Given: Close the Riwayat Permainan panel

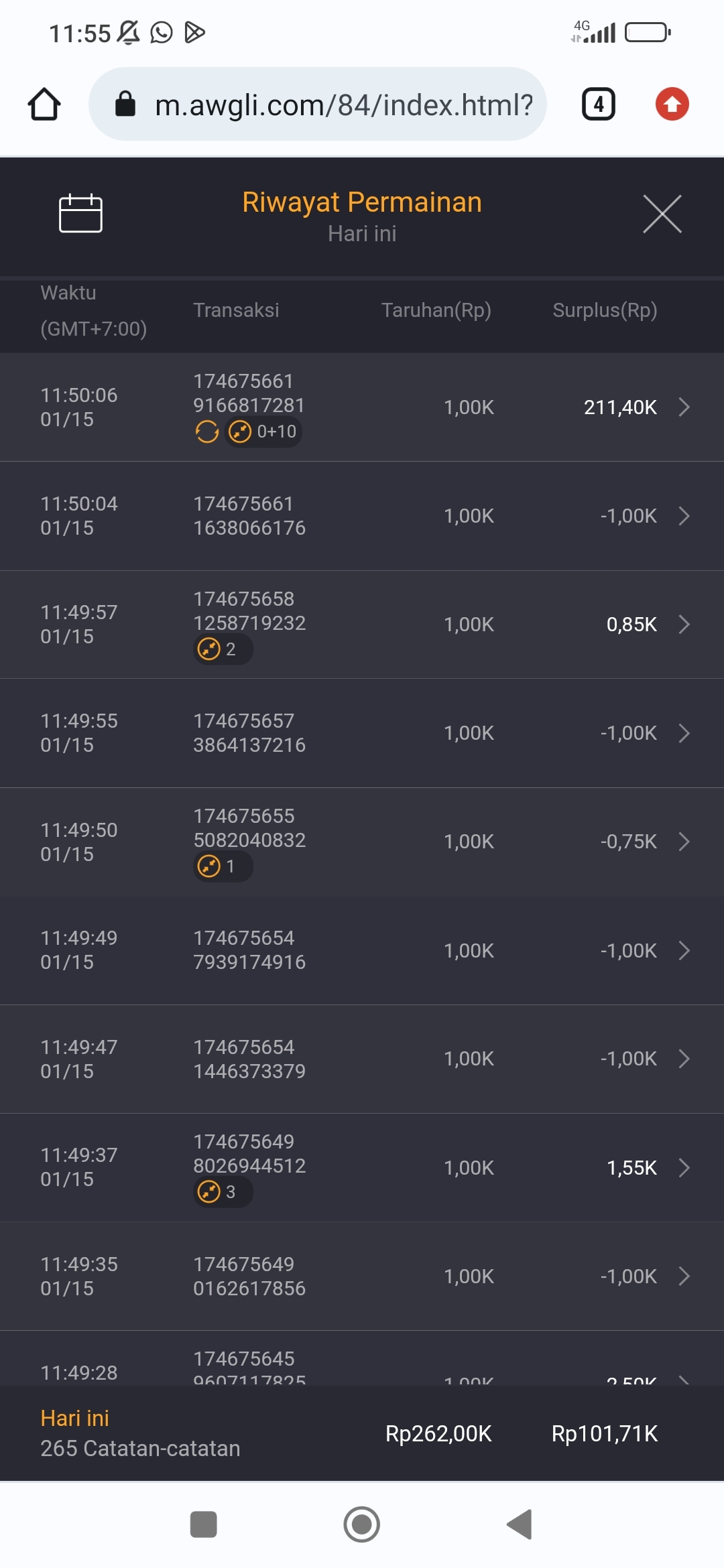Looking at the screenshot, I should point(662,214).
